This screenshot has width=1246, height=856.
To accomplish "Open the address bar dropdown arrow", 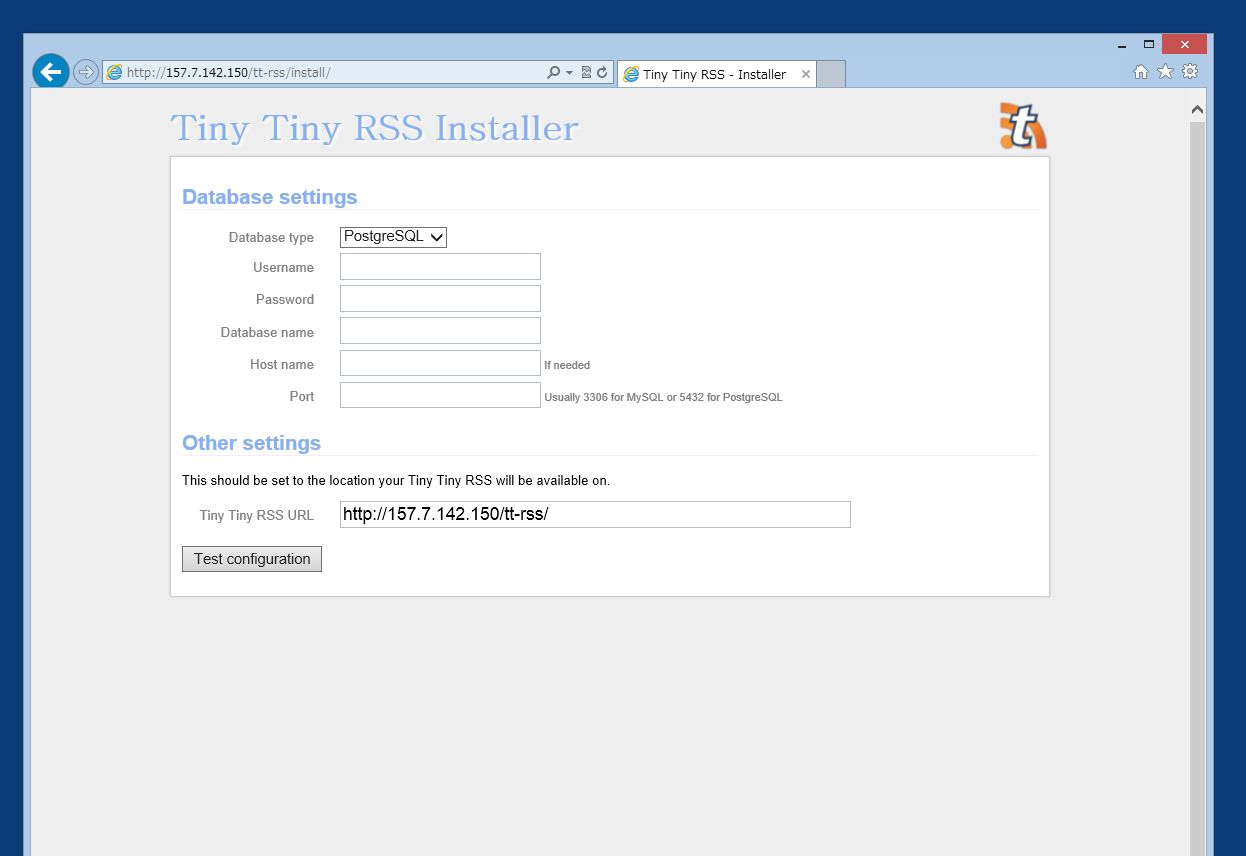I will click(569, 73).
